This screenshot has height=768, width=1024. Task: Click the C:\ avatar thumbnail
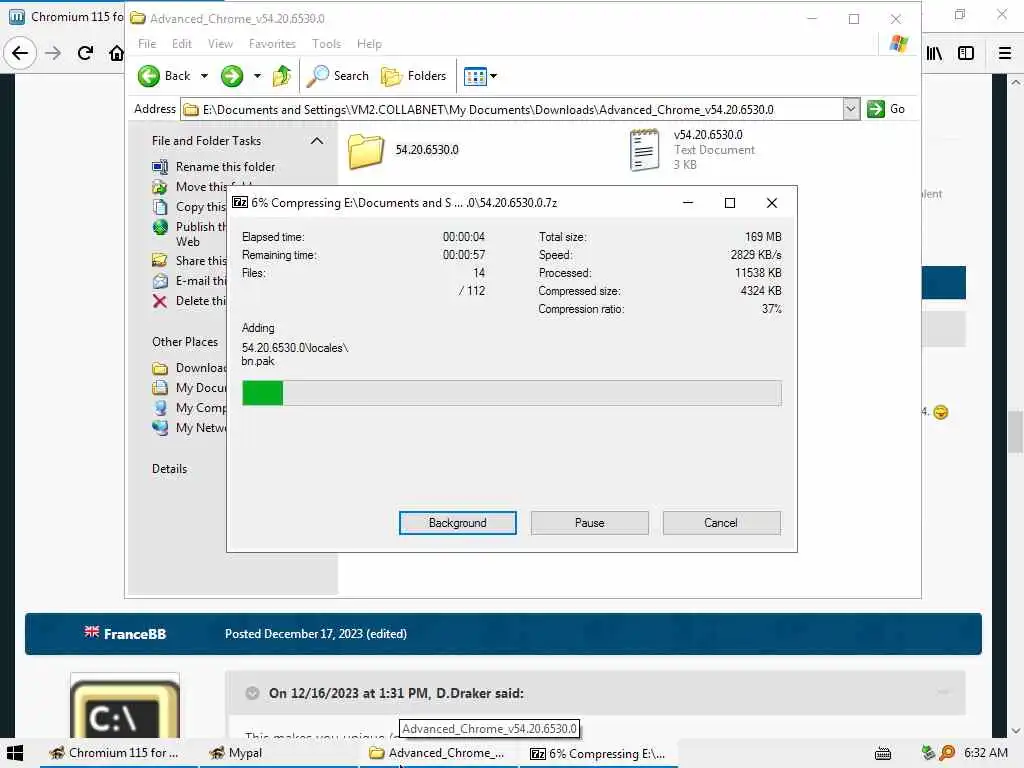pos(125,707)
